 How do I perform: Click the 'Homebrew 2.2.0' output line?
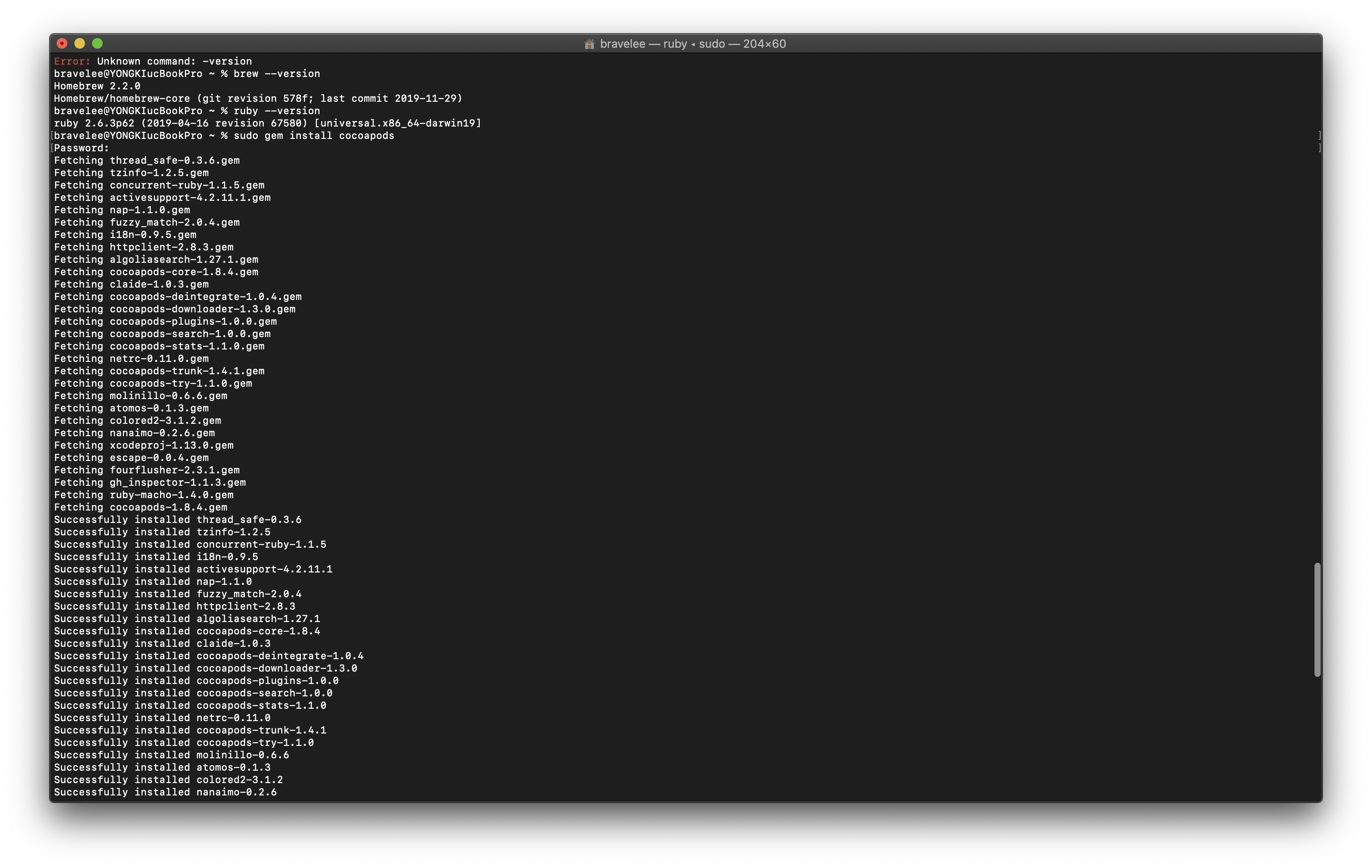97,86
